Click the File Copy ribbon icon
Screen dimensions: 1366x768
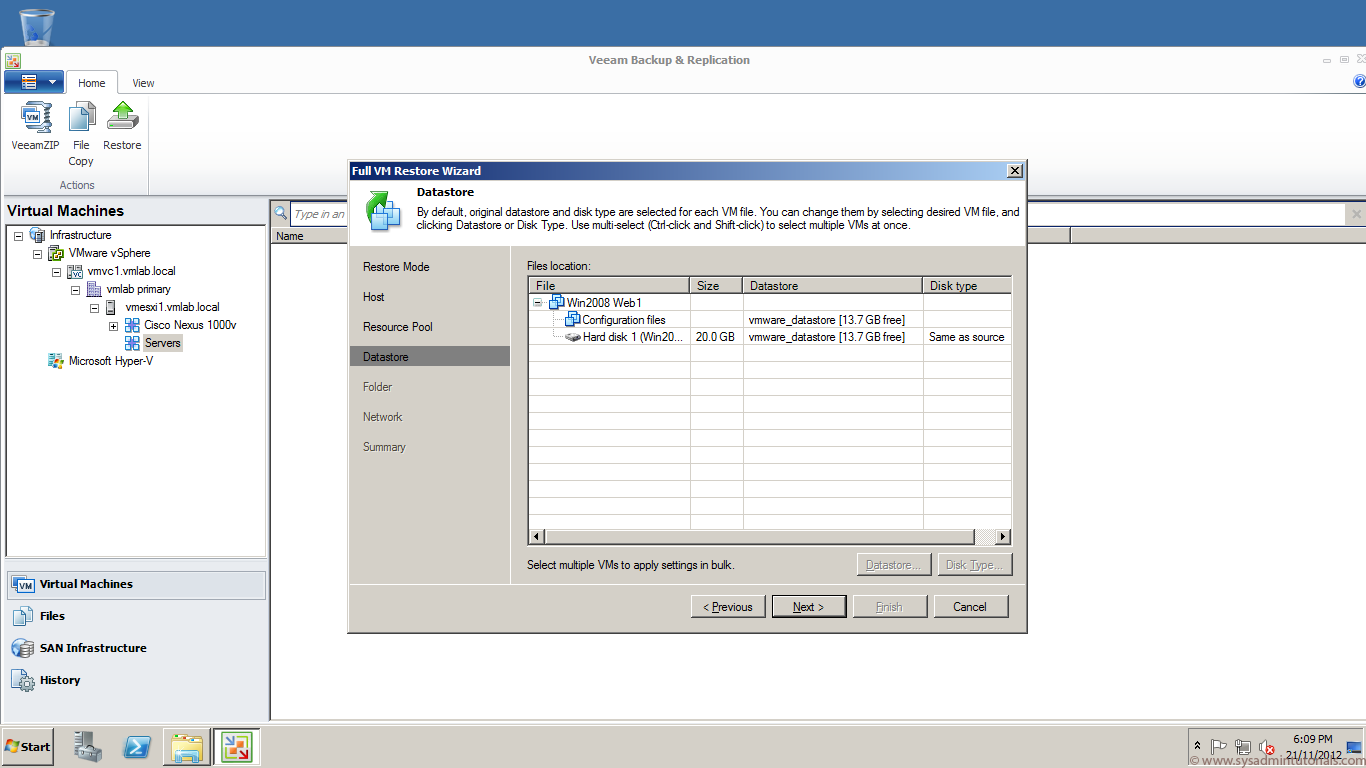click(81, 117)
